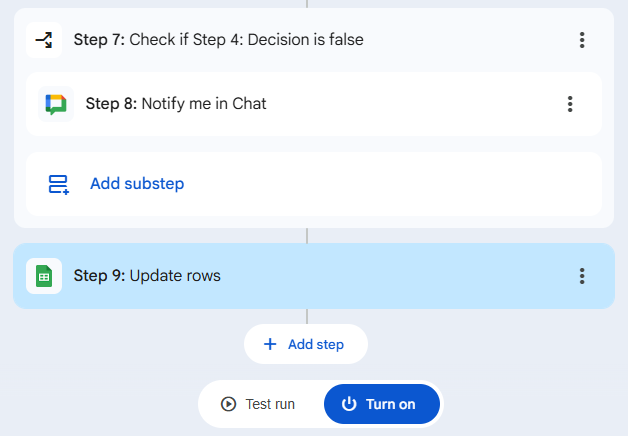Image resolution: width=628 pixels, height=436 pixels.
Task: Click the Google Chat icon on Step 8
Action: (56, 103)
